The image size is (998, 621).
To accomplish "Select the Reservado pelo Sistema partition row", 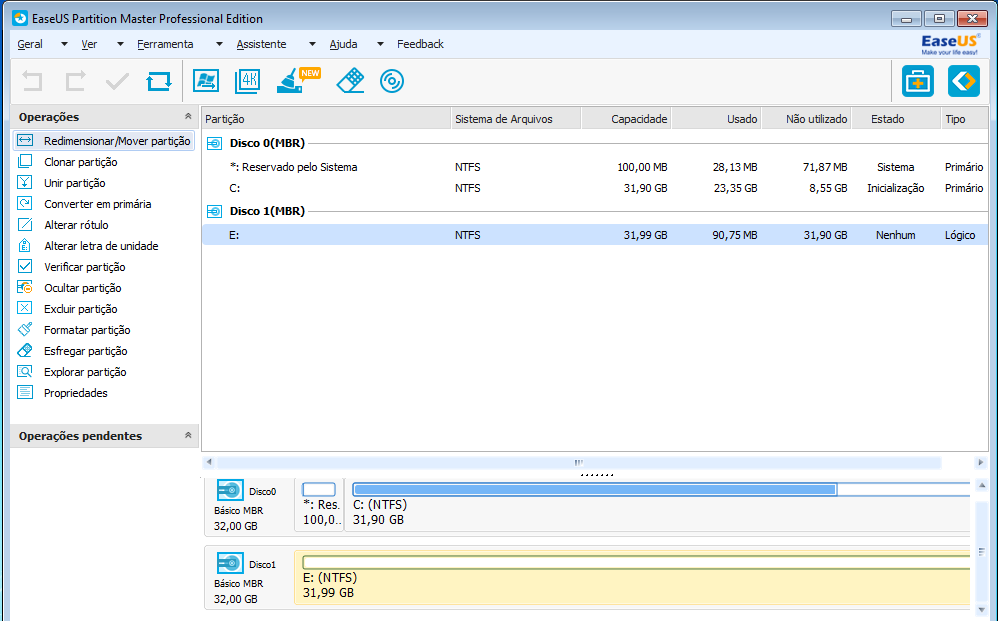I will pos(595,167).
